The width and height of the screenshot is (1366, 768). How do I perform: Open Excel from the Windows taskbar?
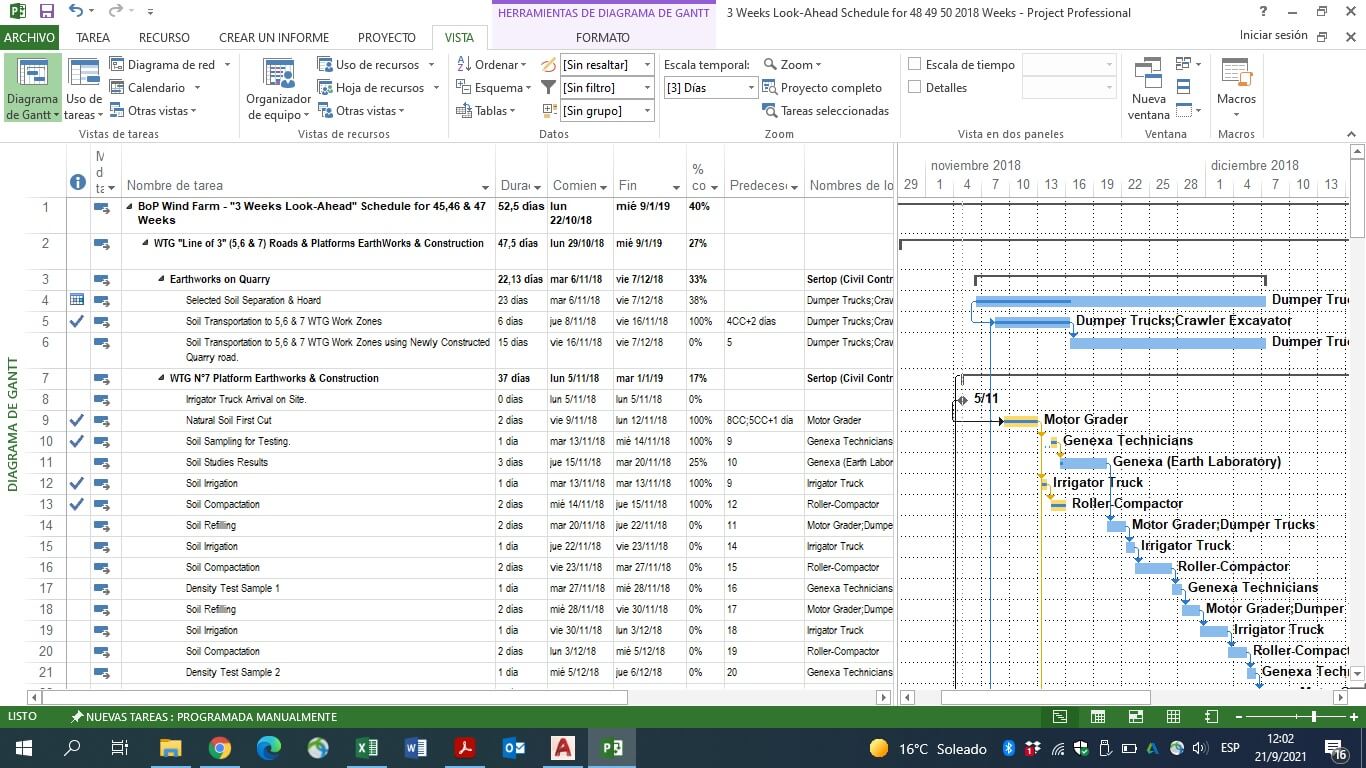pos(367,748)
